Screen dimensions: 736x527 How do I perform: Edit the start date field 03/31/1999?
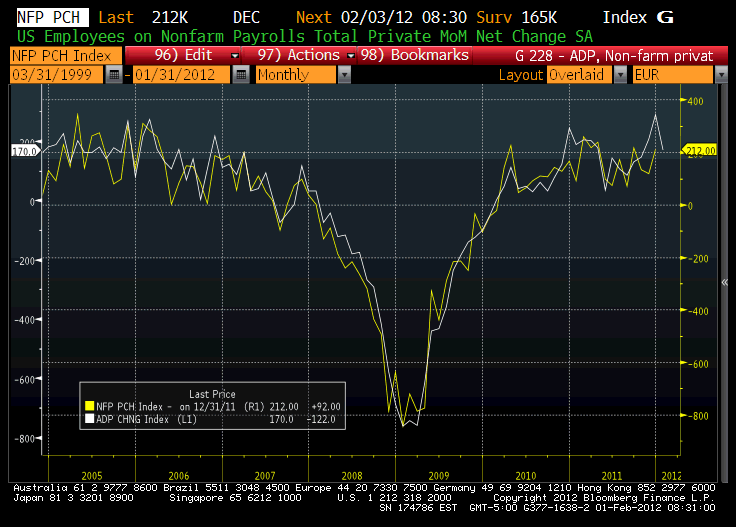[56, 75]
